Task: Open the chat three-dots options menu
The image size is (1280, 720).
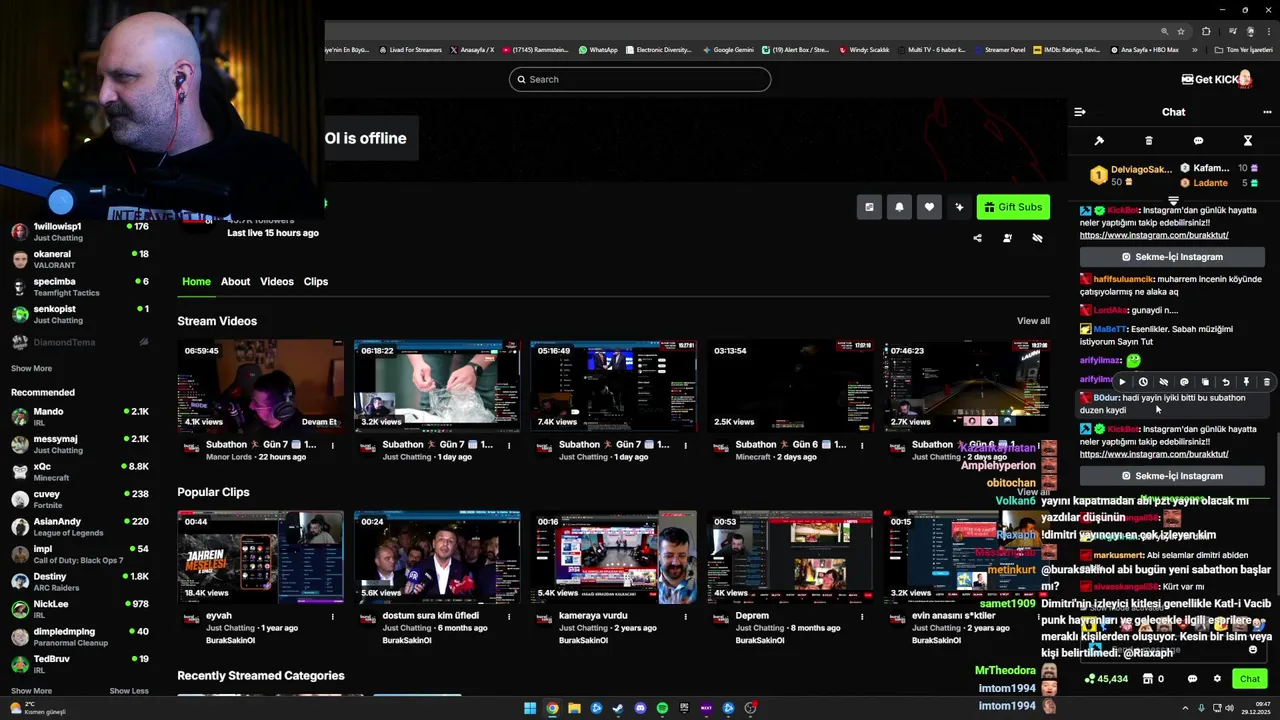Action: coord(1267,112)
